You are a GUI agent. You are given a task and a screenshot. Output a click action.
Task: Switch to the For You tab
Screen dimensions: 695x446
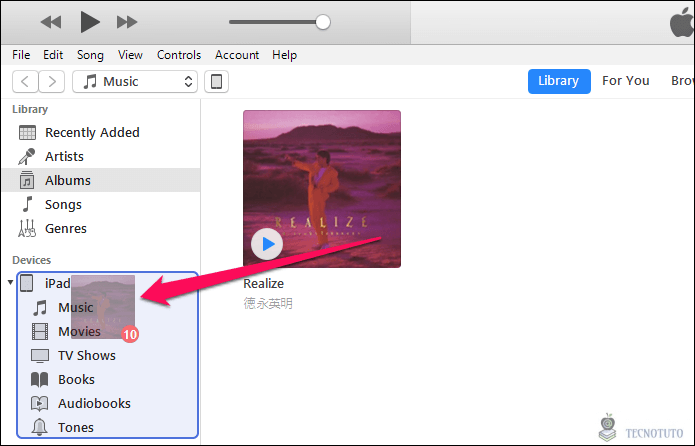pos(625,81)
